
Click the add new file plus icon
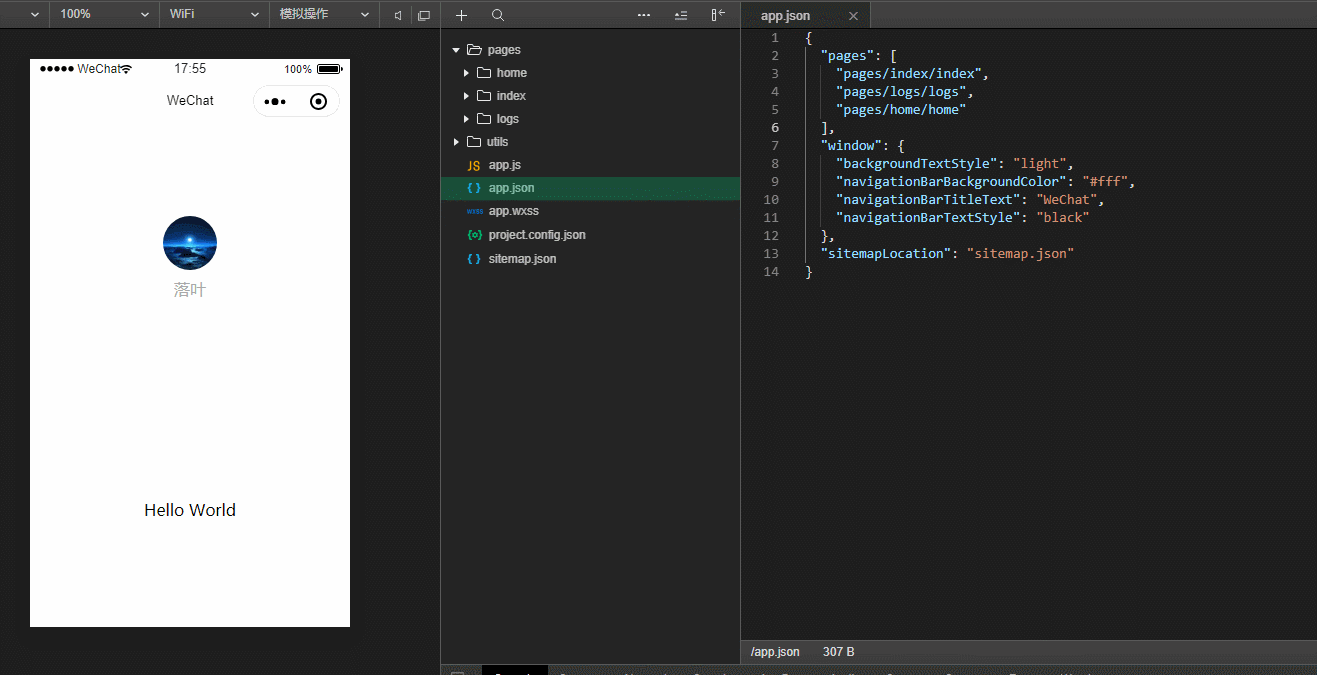tap(461, 15)
